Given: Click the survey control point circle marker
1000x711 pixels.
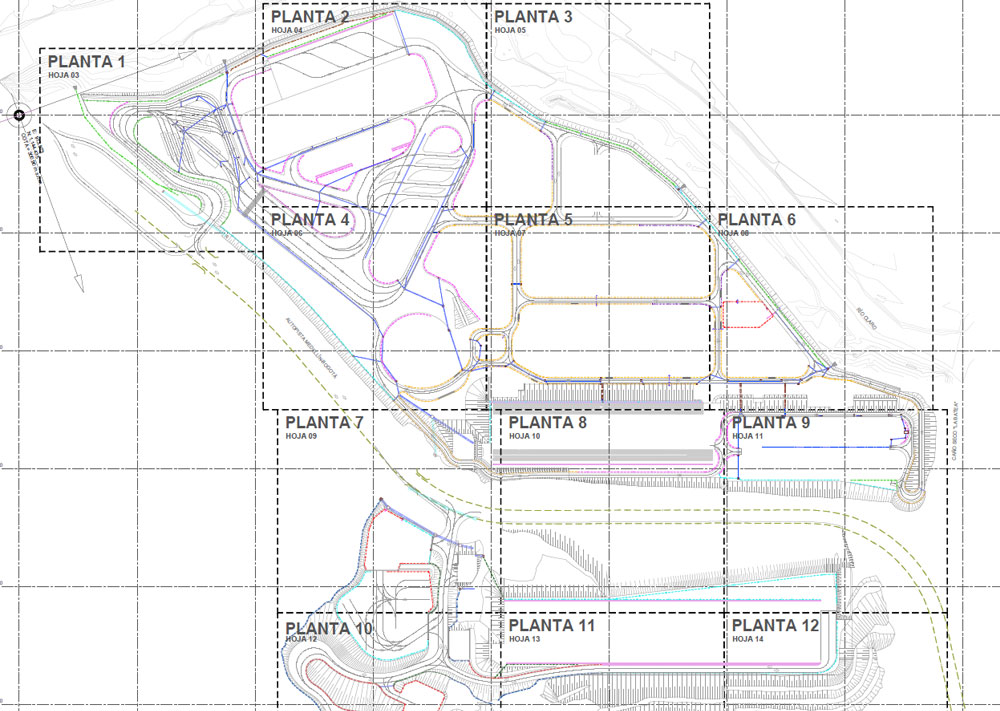Looking at the screenshot, I should pyautogui.click(x=19, y=115).
